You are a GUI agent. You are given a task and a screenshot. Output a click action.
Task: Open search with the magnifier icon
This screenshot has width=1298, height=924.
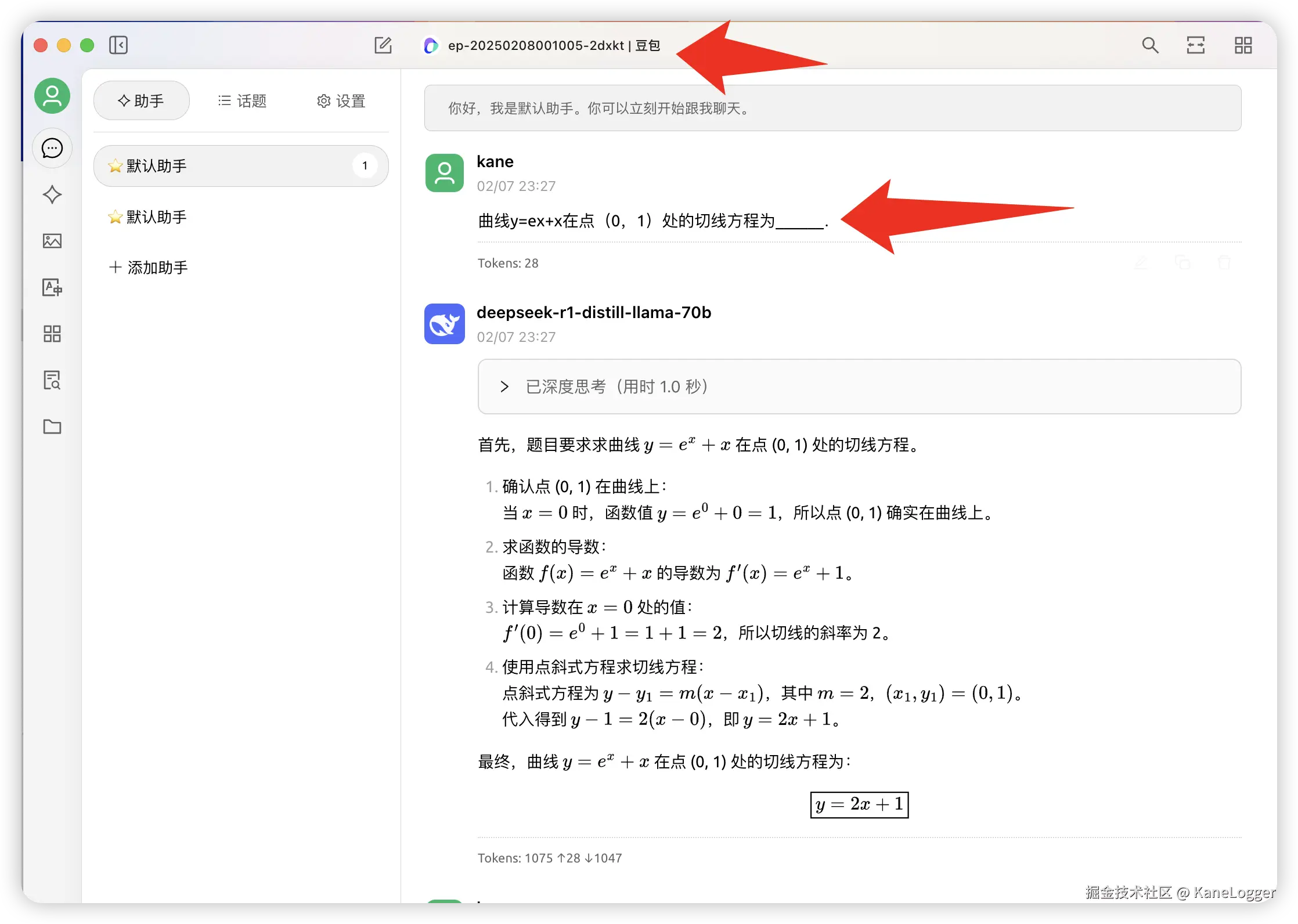1150,45
